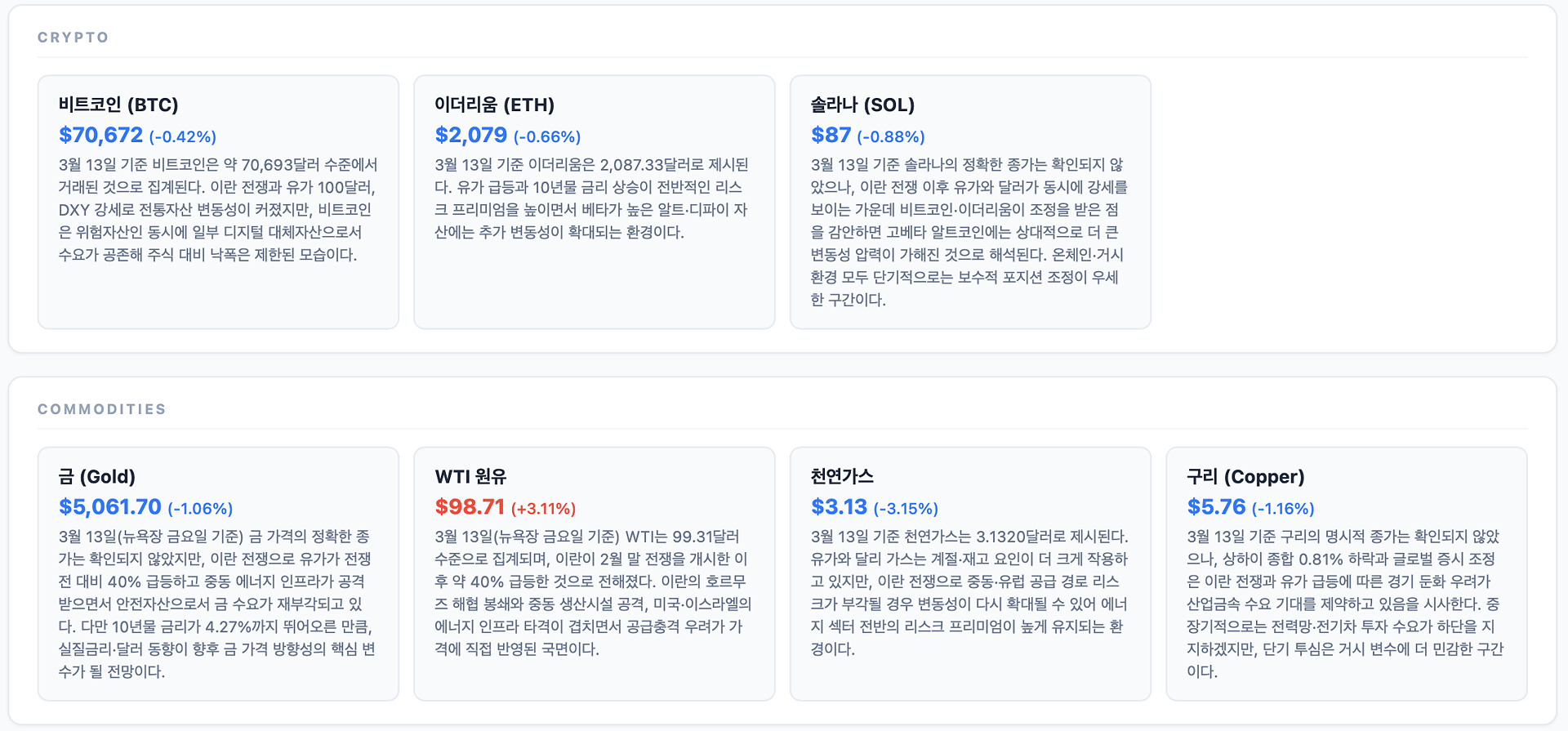Click the $2,079 Ethereum price
The height and width of the screenshot is (731, 1568).
[471, 135]
